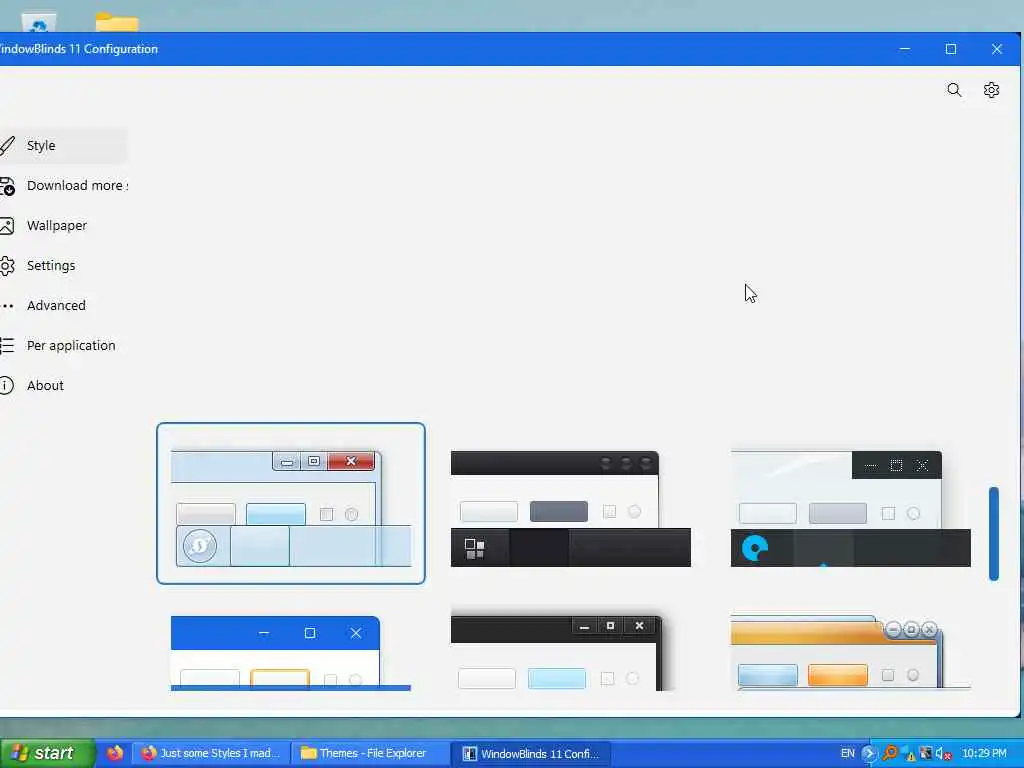Click the muted volume tray icon
This screenshot has width=1024, height=768.
pyautogui.click(x=942, y=754)
